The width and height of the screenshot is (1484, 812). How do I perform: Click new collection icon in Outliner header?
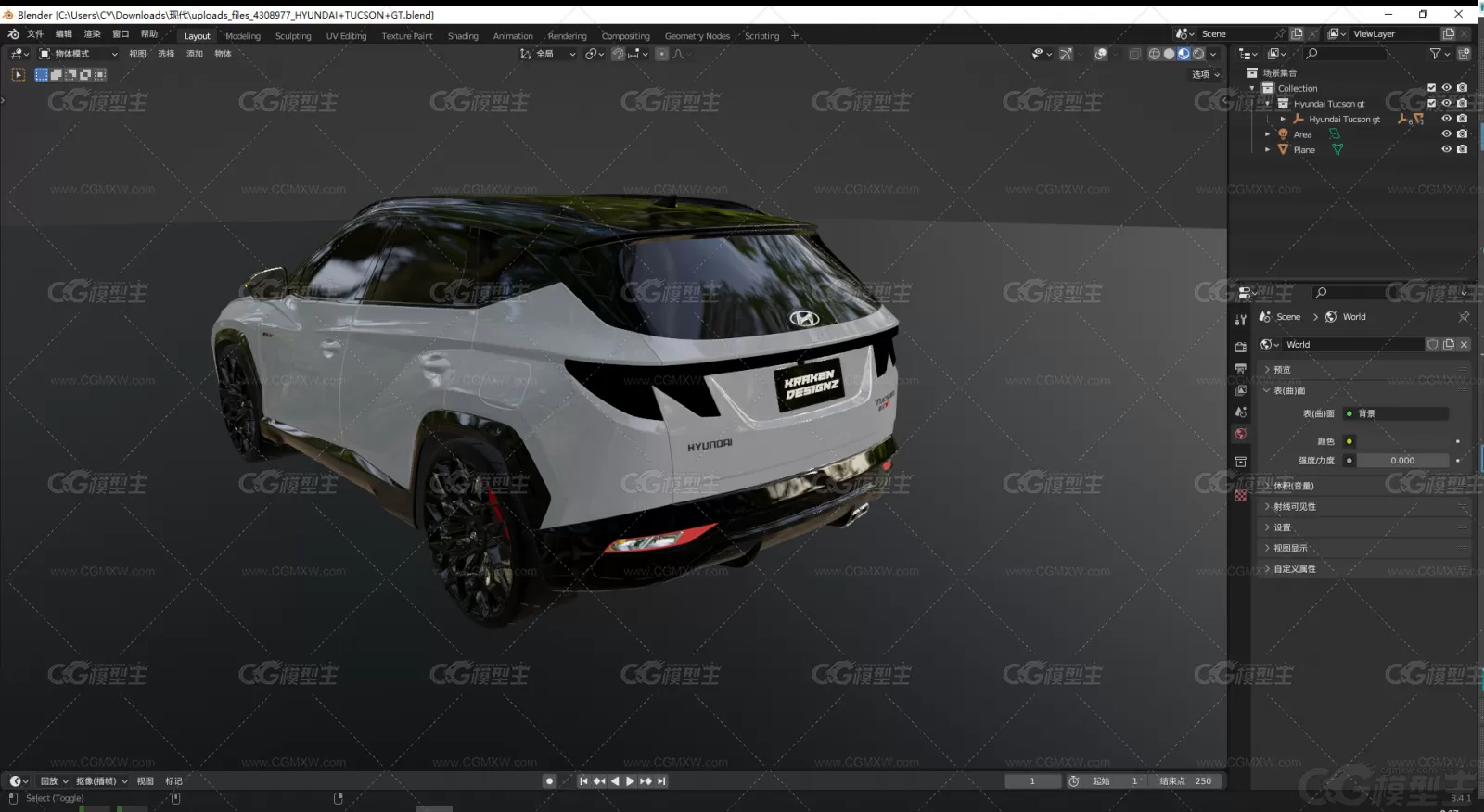coord(1465,54)
